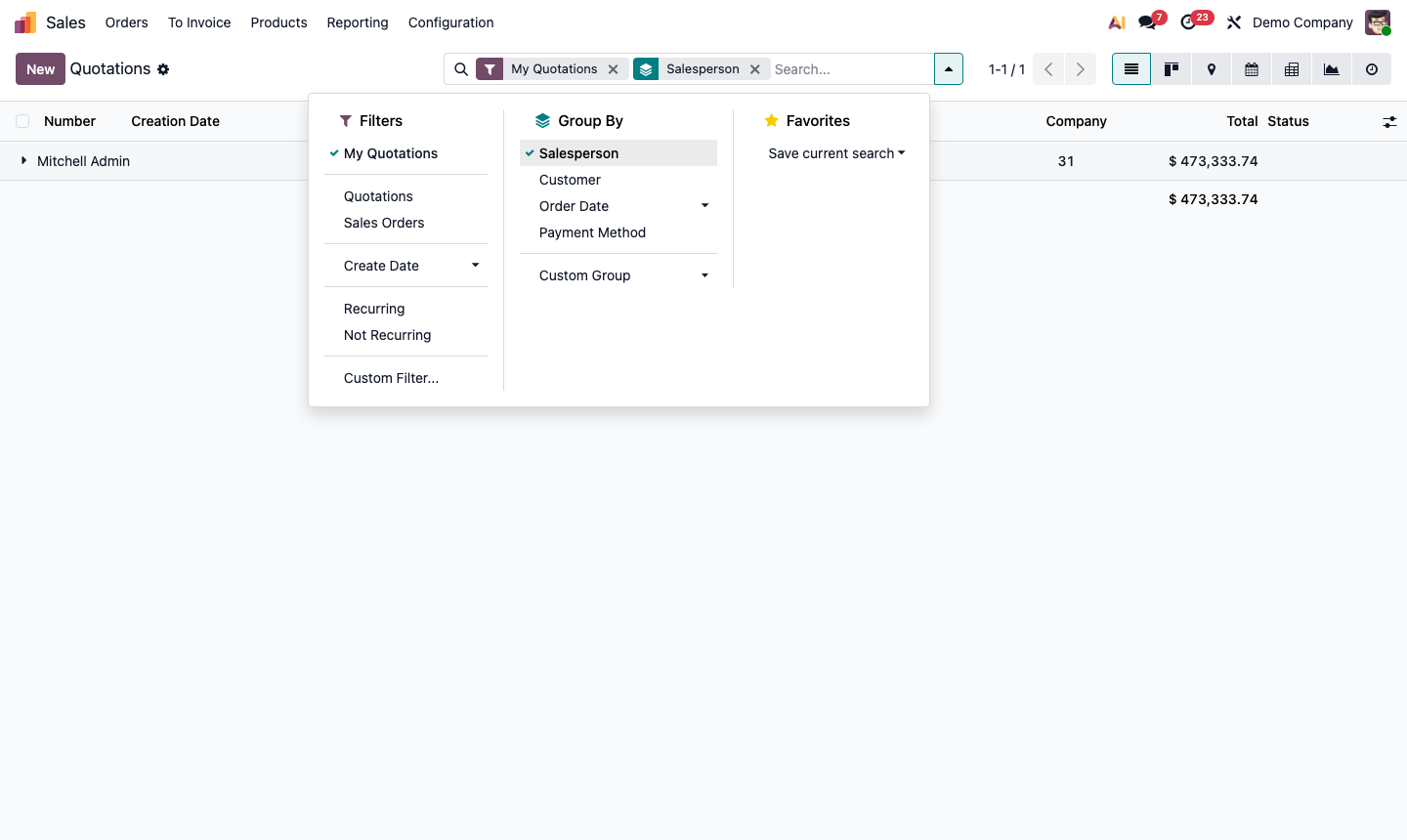Expand the Mitchell Admin group row

[x=23, y=161]
